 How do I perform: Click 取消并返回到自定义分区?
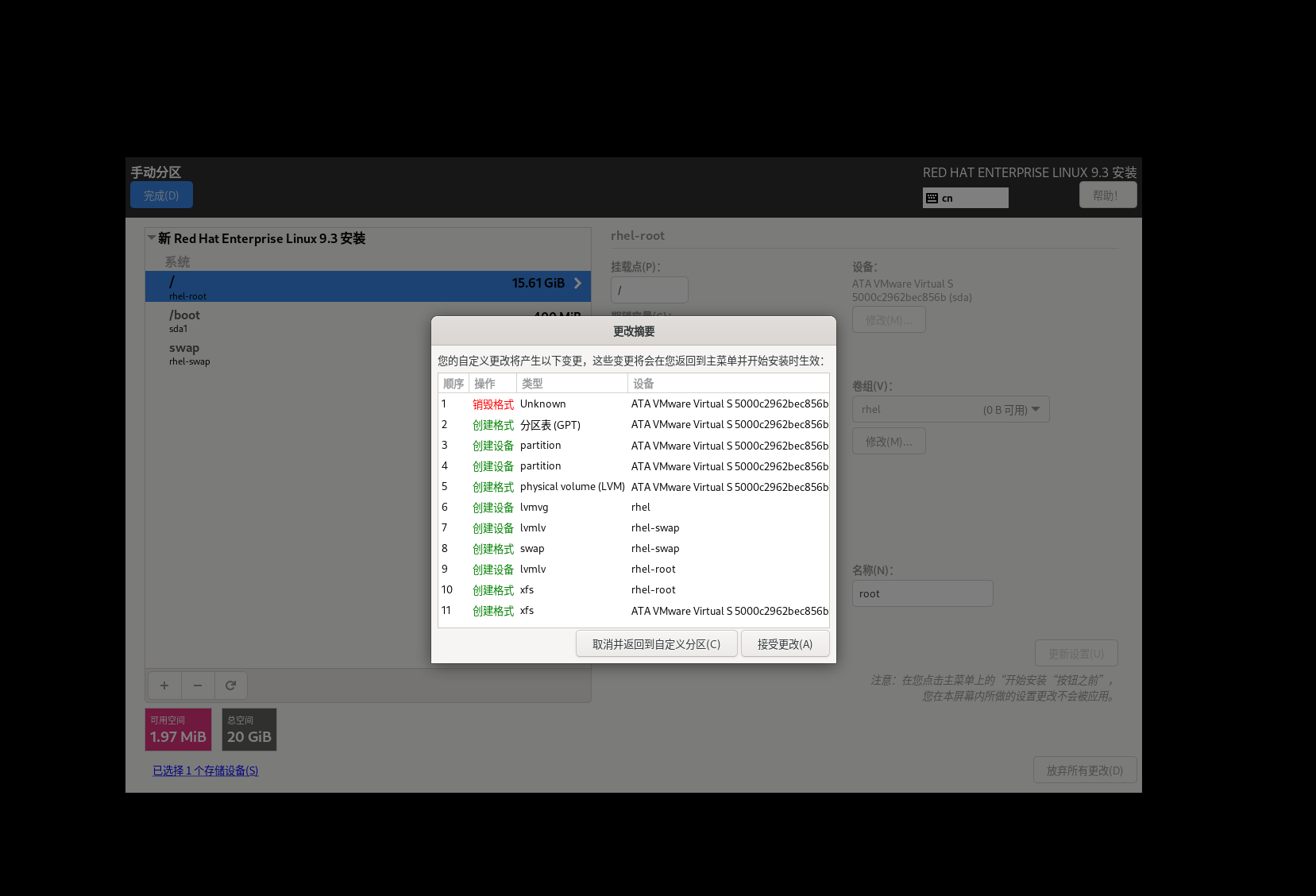(656, 643)
